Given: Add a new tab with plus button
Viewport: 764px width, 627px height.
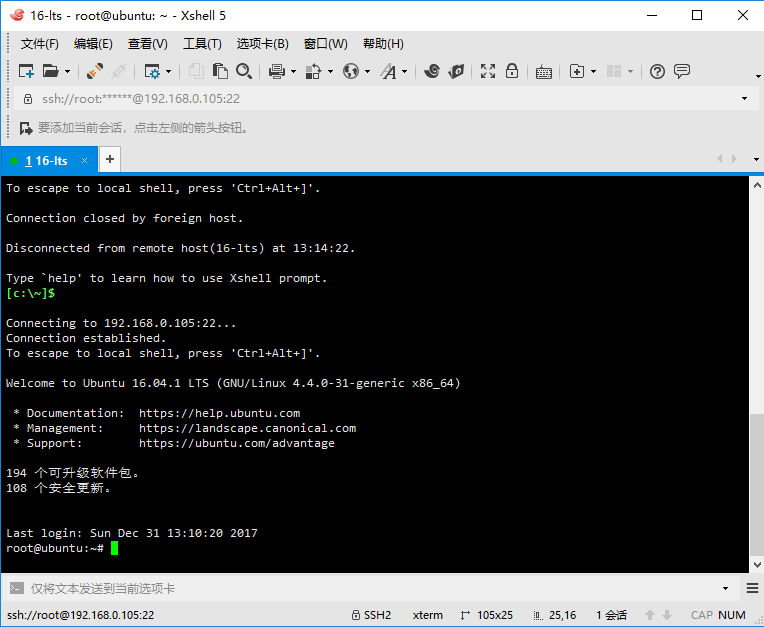Looking at the screenshot, I should [110, 159].
